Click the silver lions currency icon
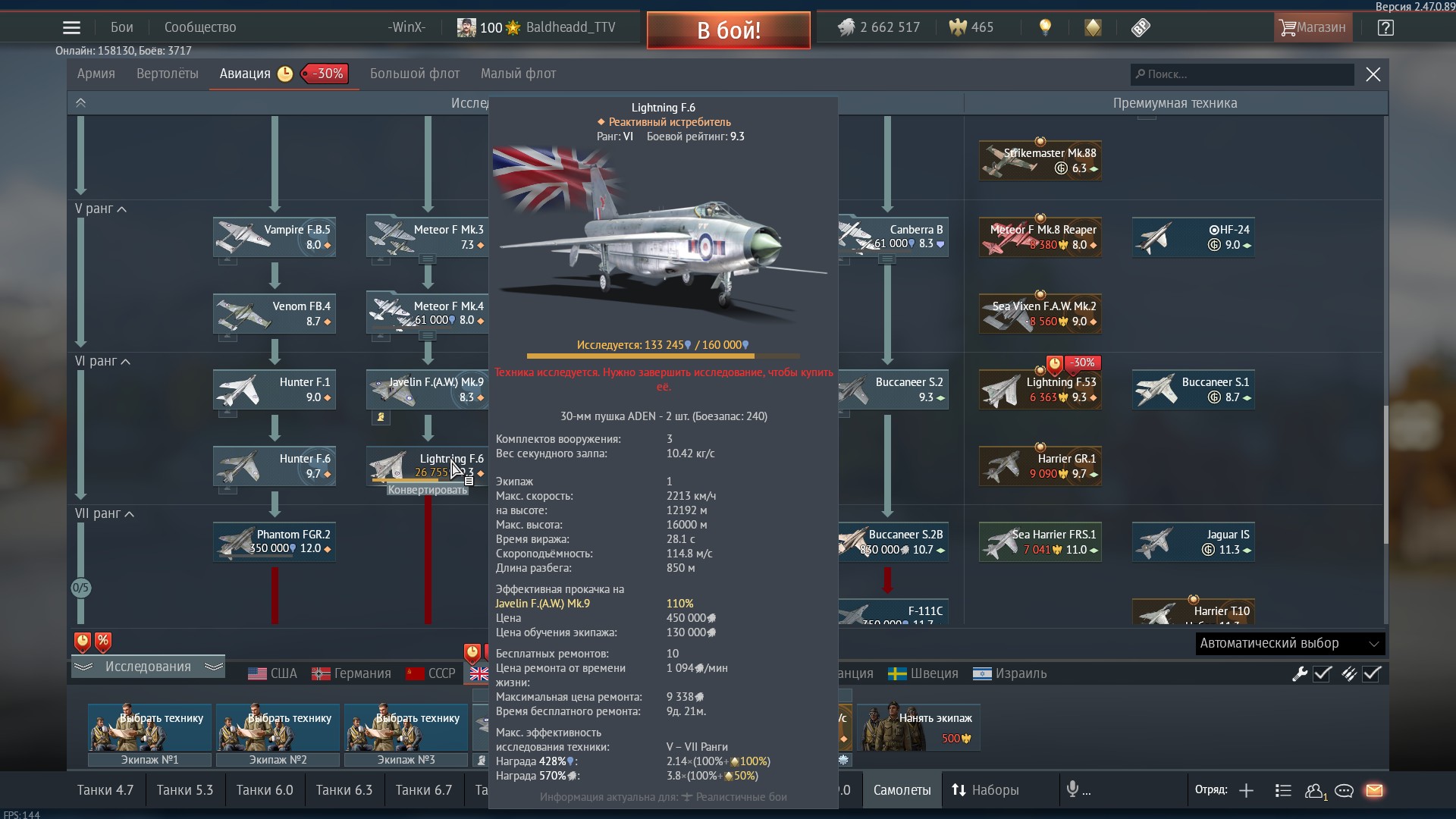The height and width of the screenshot is (819, 1456). tap(846, 27)
